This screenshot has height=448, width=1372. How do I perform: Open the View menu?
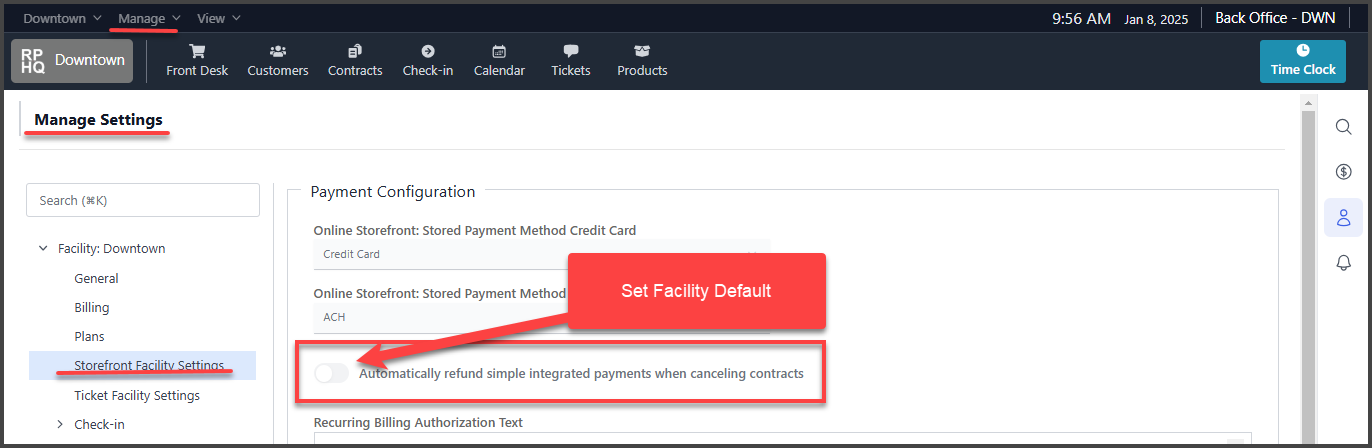(218, 18)
